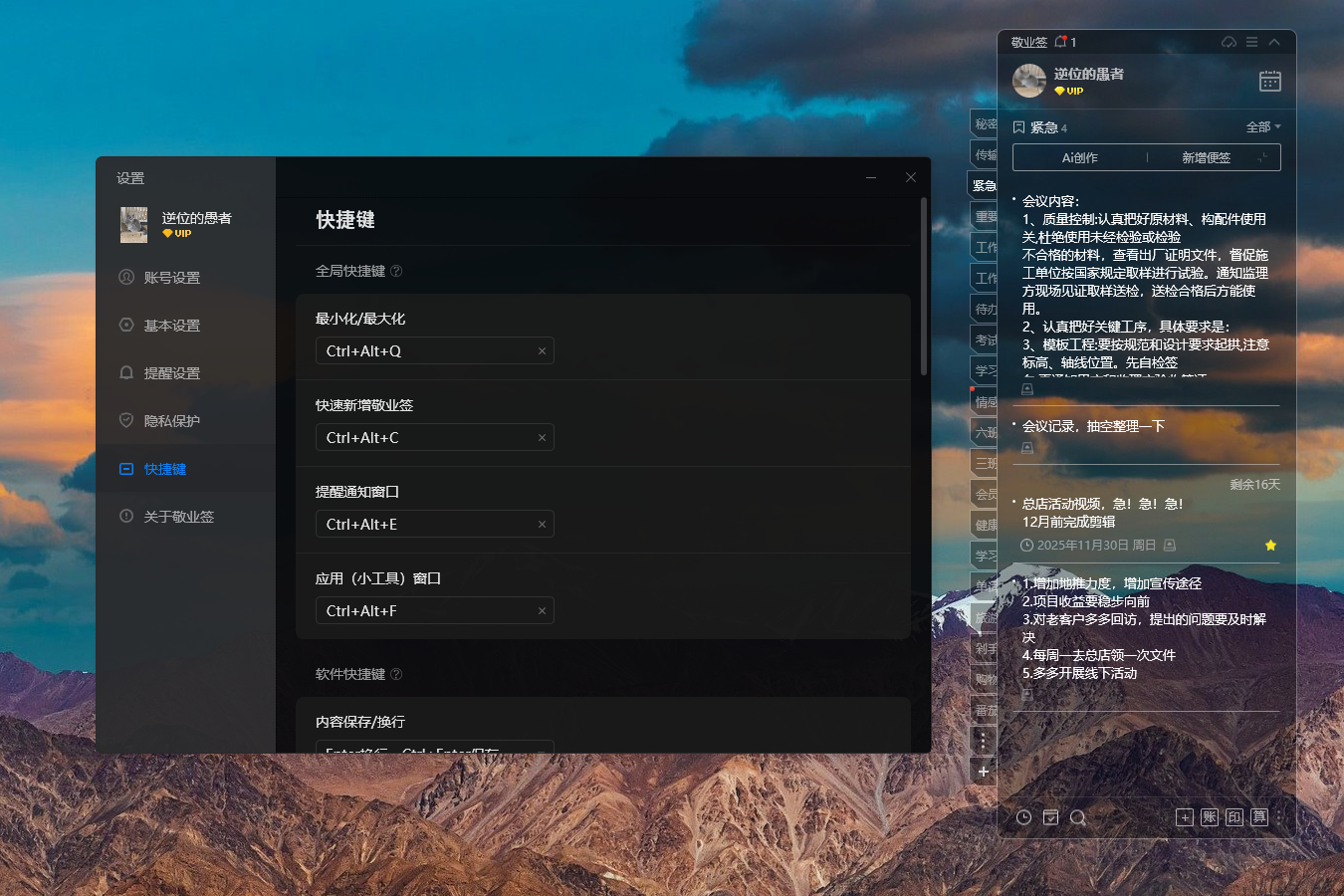Image resolution: width=1344 pixels, height=896 pixels.
Task: Expand more categories via the ellipsis below tabs
Action: [983, 740]
